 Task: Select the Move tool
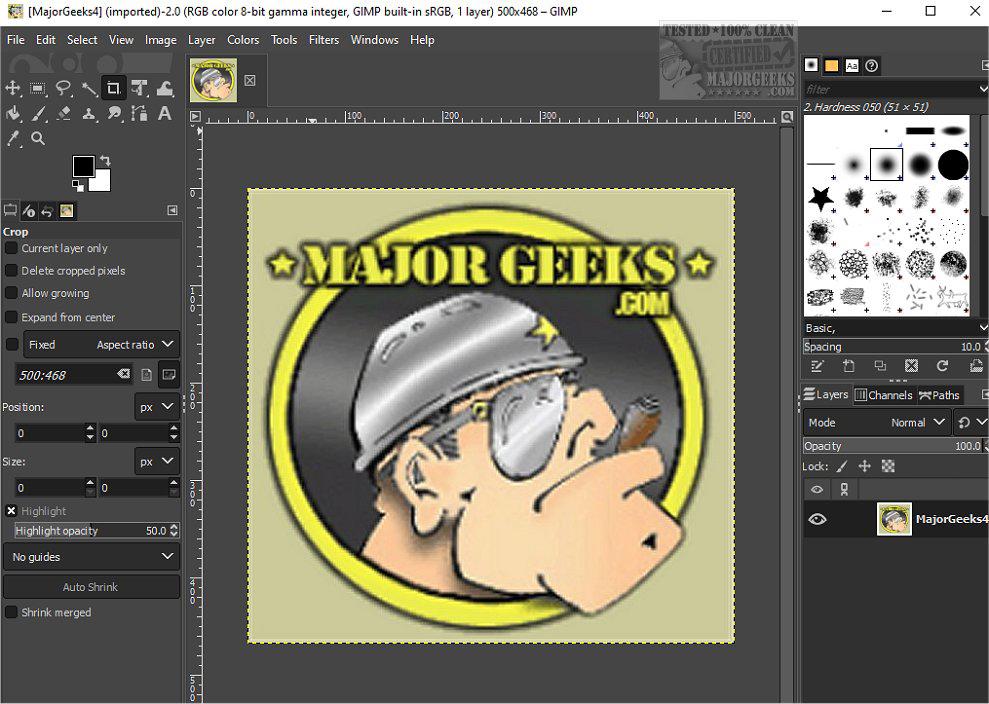13,88
